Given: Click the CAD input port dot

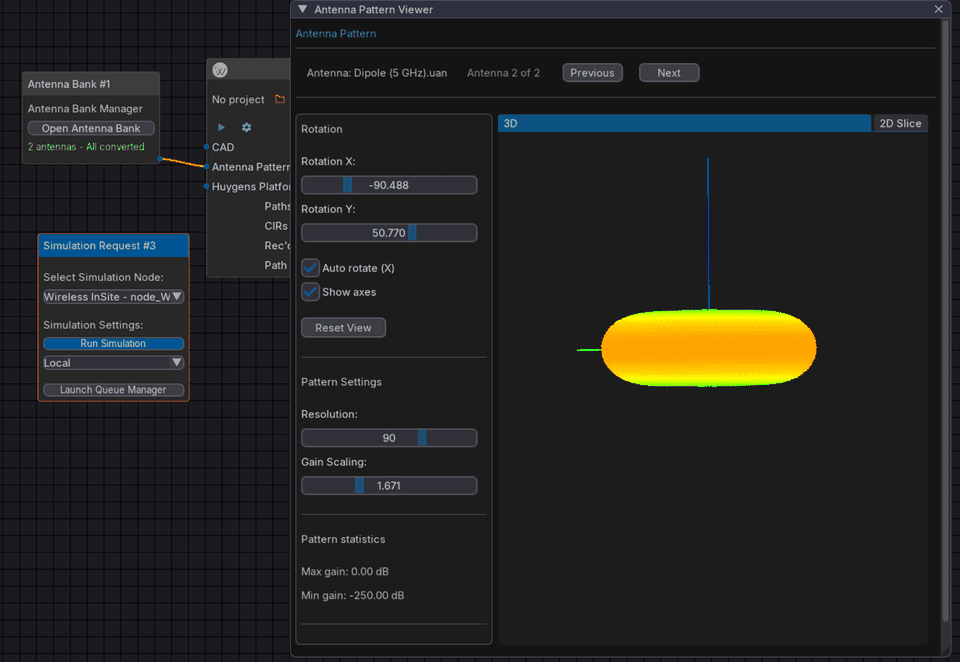Looking at the screenshot, I should pyautogui.click(x=206, y=147).
